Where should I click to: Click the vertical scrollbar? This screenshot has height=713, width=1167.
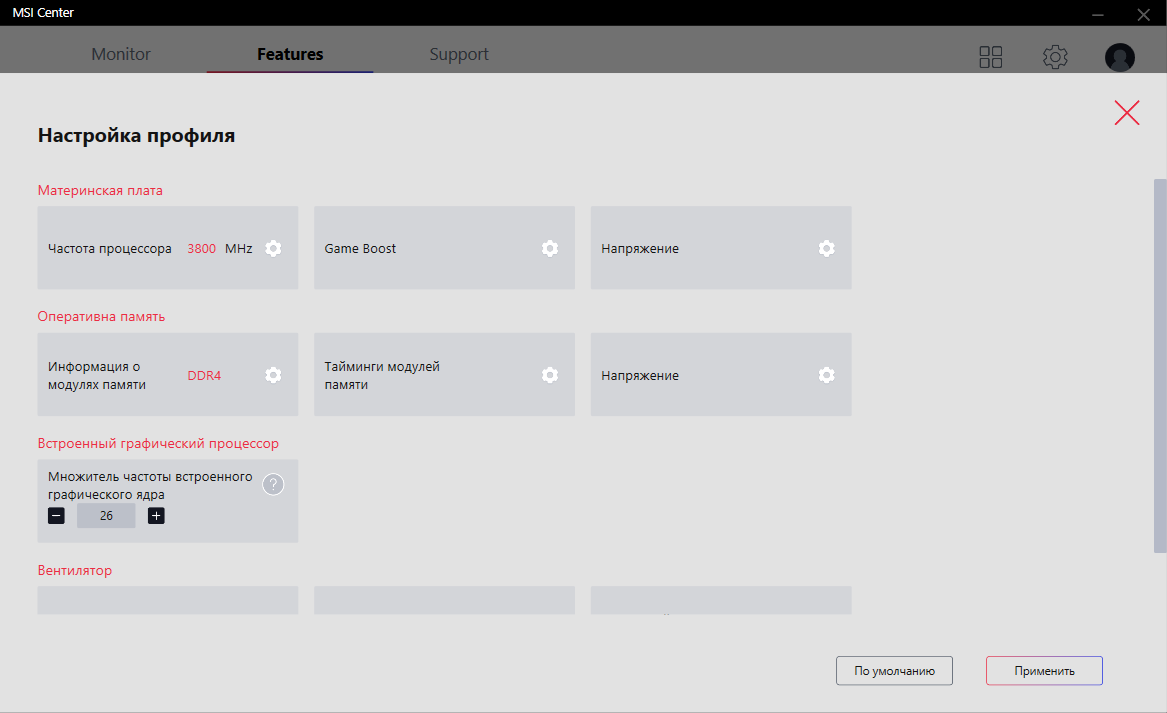pyautogui.click(x=1160, y=365)
